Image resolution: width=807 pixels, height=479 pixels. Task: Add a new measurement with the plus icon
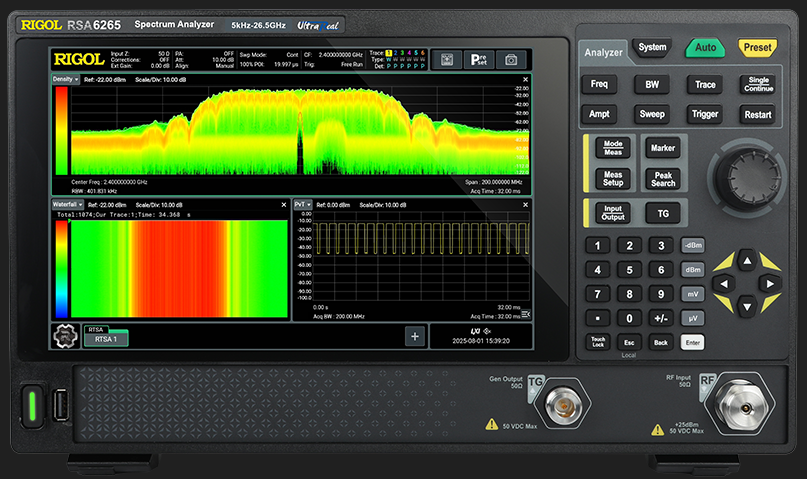(415, 336)
